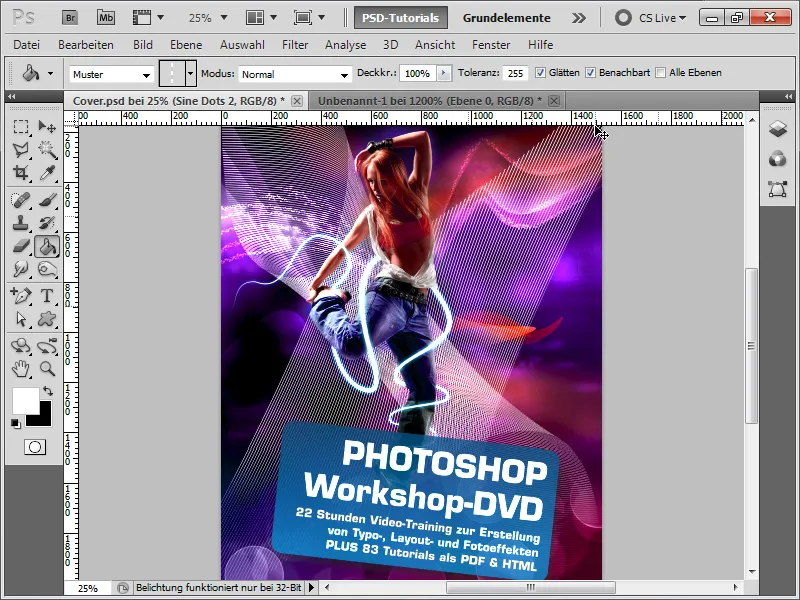
Task: Choose the Custom Shape tool
Action: (x=47, y=319)
